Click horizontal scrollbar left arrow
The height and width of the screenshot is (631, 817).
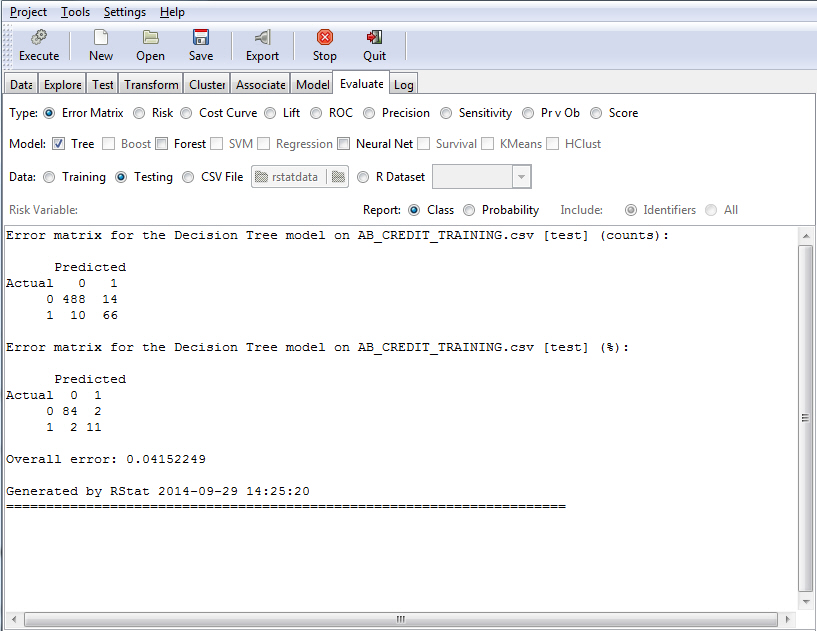14,620
